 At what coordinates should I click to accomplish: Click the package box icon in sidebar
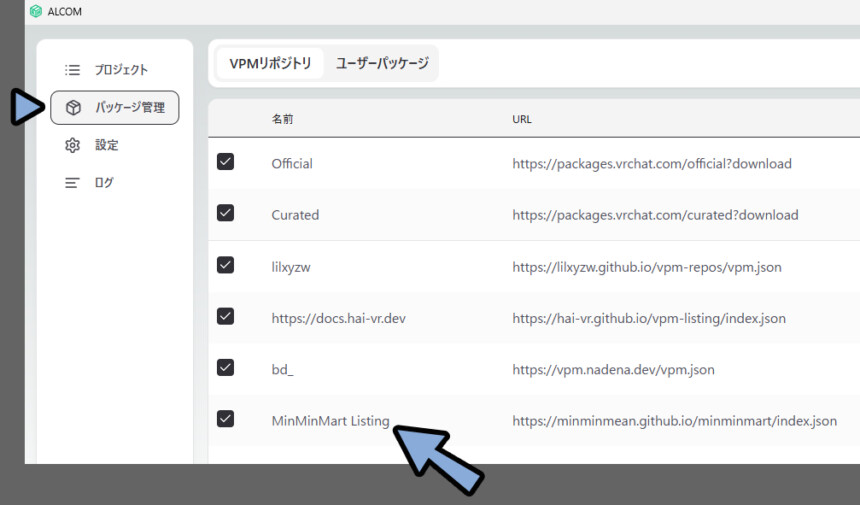(73, 107)
